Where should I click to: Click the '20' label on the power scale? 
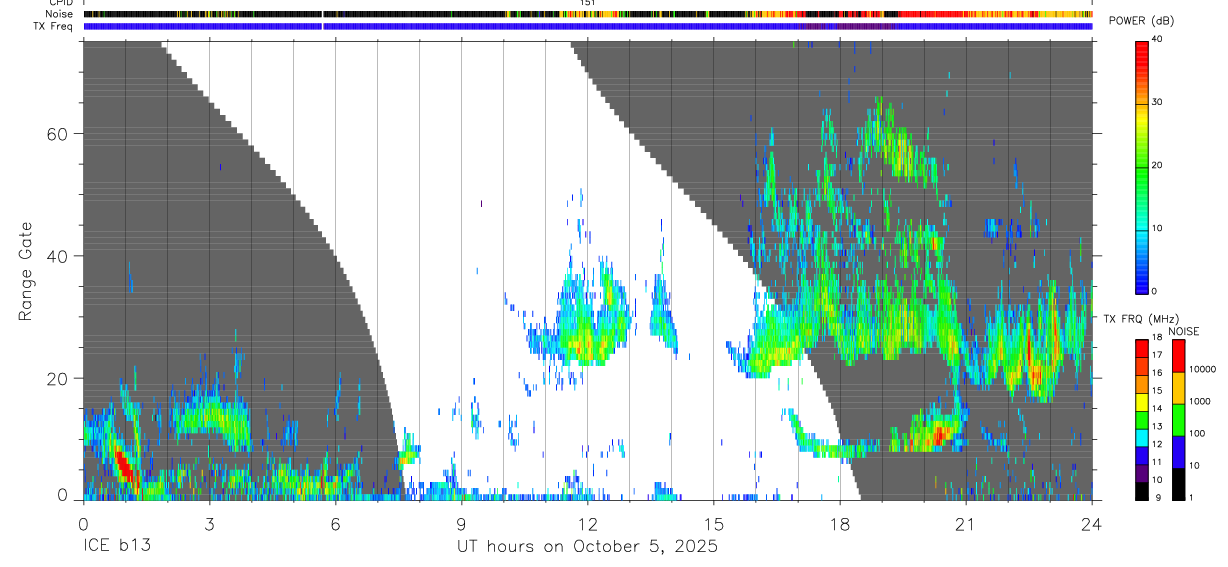(x=1157, y=165)
